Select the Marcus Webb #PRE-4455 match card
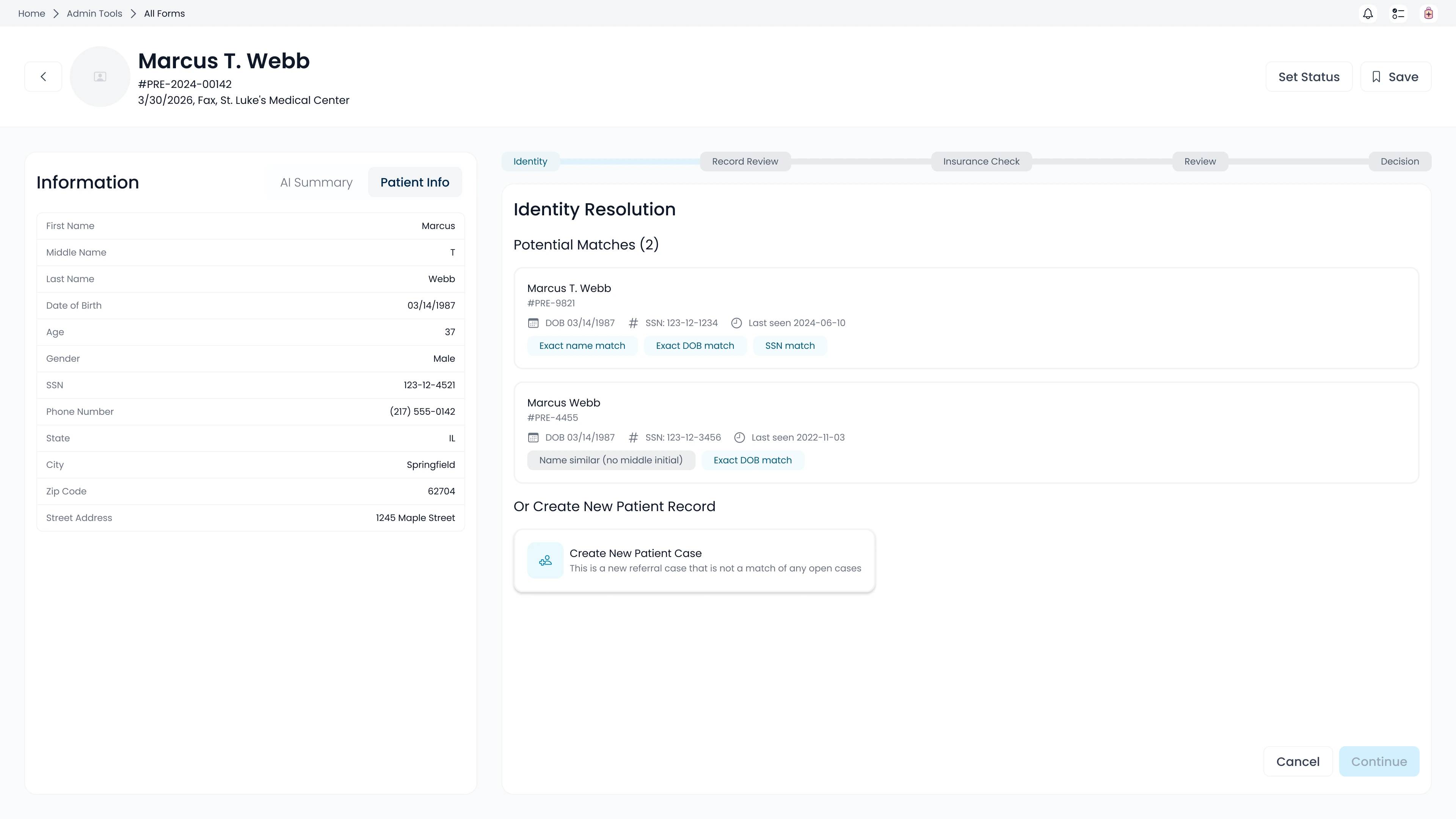The width and height of the screenshot is (1456, 819). point(966,433)
